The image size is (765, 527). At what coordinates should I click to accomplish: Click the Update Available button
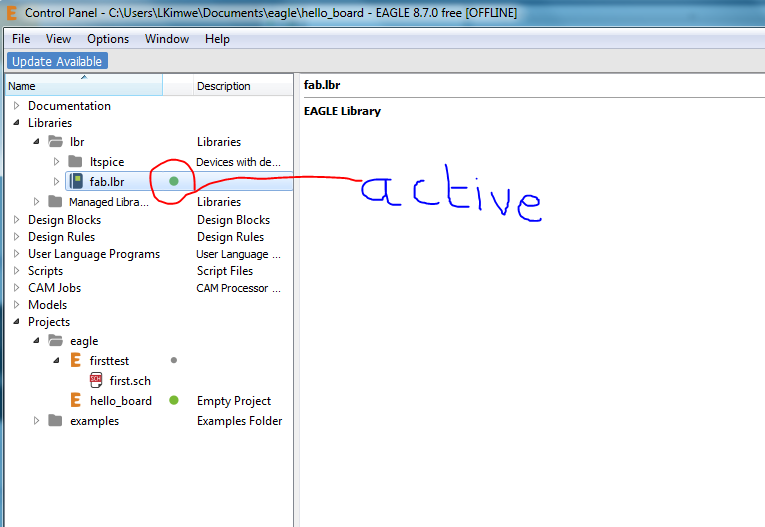click(x=57, y=61)
